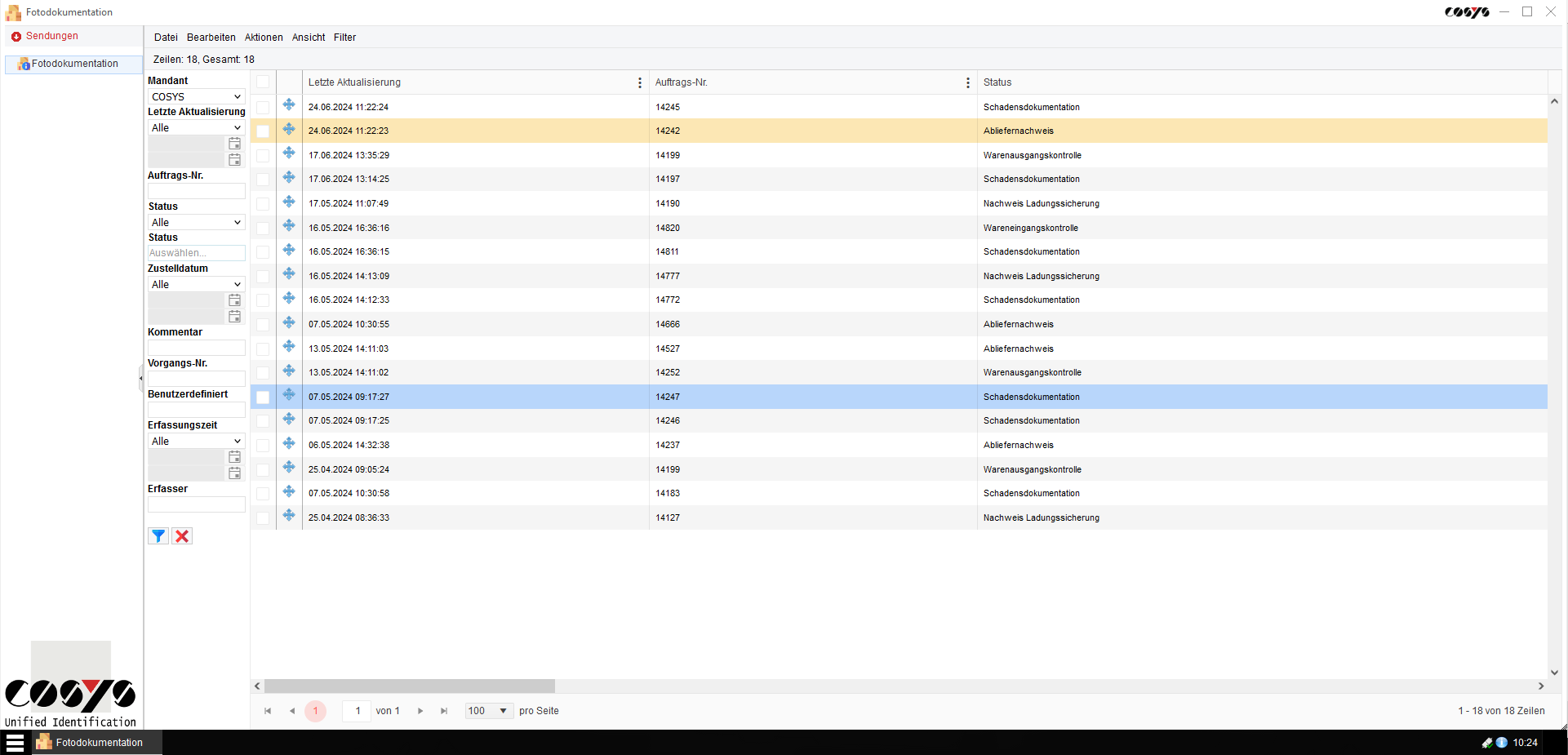Image resolution: width=1568 pixels, height=755 pixels.
Task: Click the move icon for order 14811
Action: click(289, 250)
